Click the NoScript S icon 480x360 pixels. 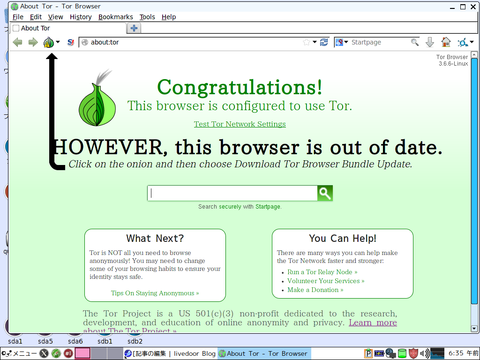70,42
